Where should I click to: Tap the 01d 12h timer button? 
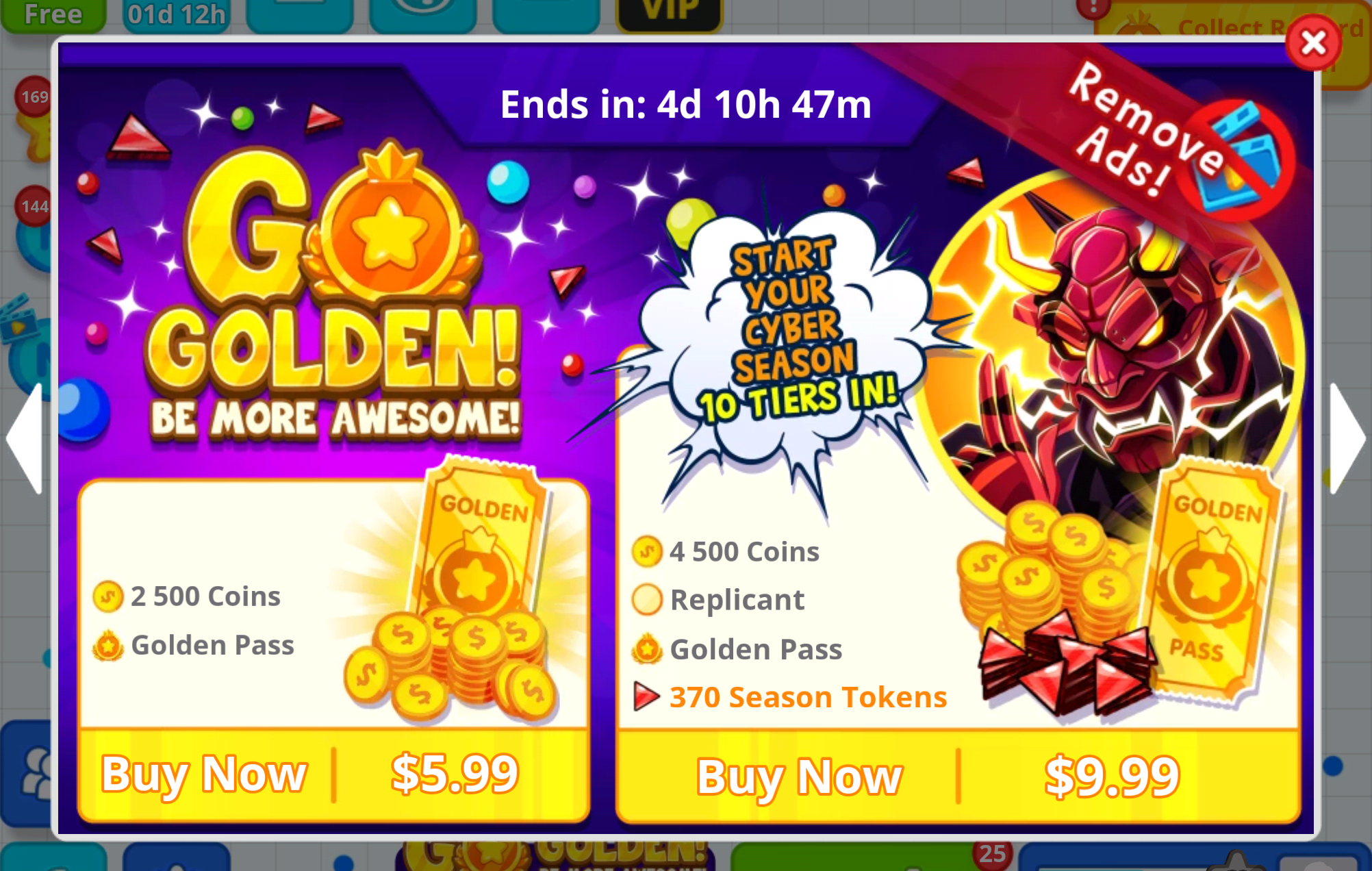(x=177, y=14)
